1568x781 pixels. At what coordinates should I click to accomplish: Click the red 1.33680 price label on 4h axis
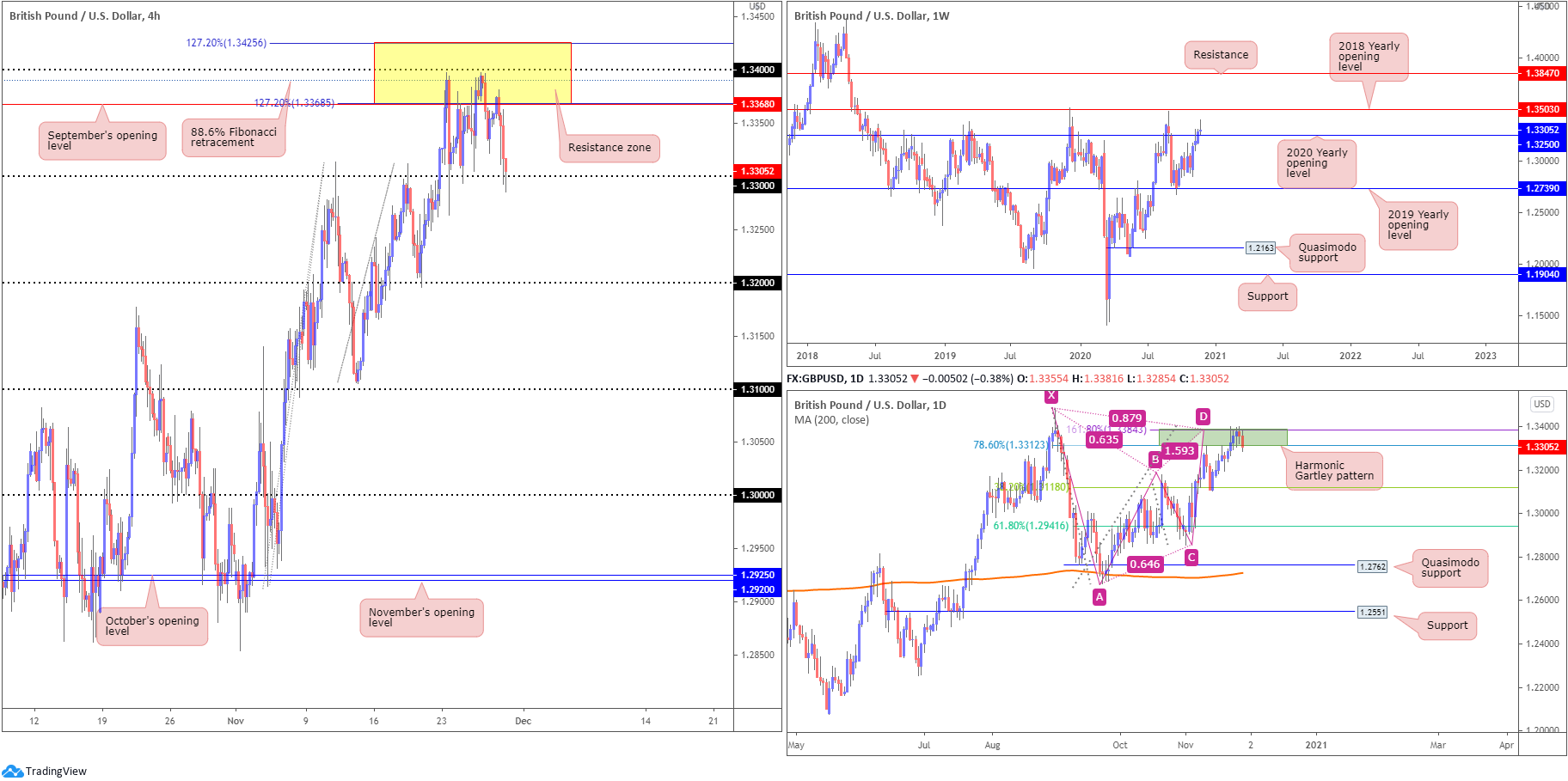(757, 104)
